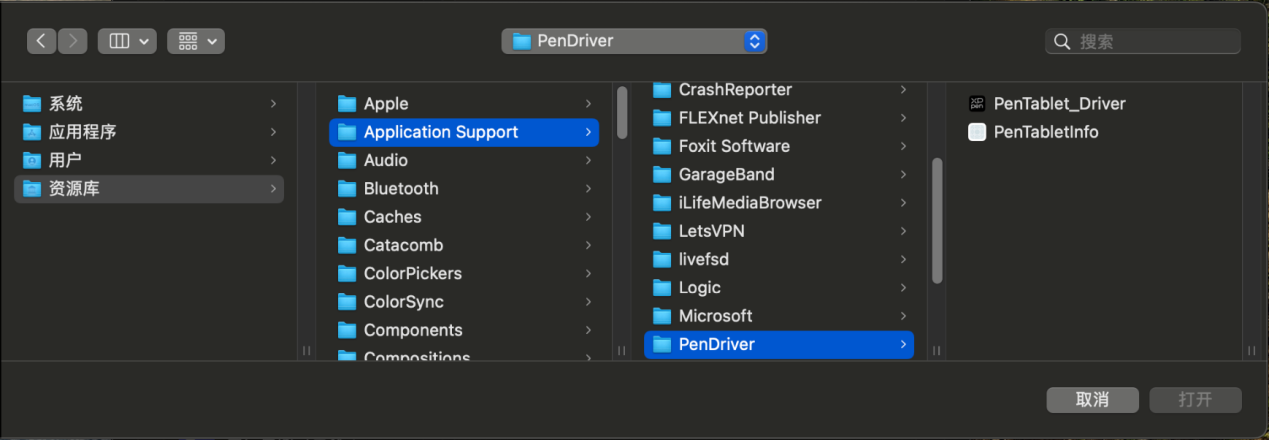Select the 应用程序 folder icon
The image size is (1269, 440).
33,132
